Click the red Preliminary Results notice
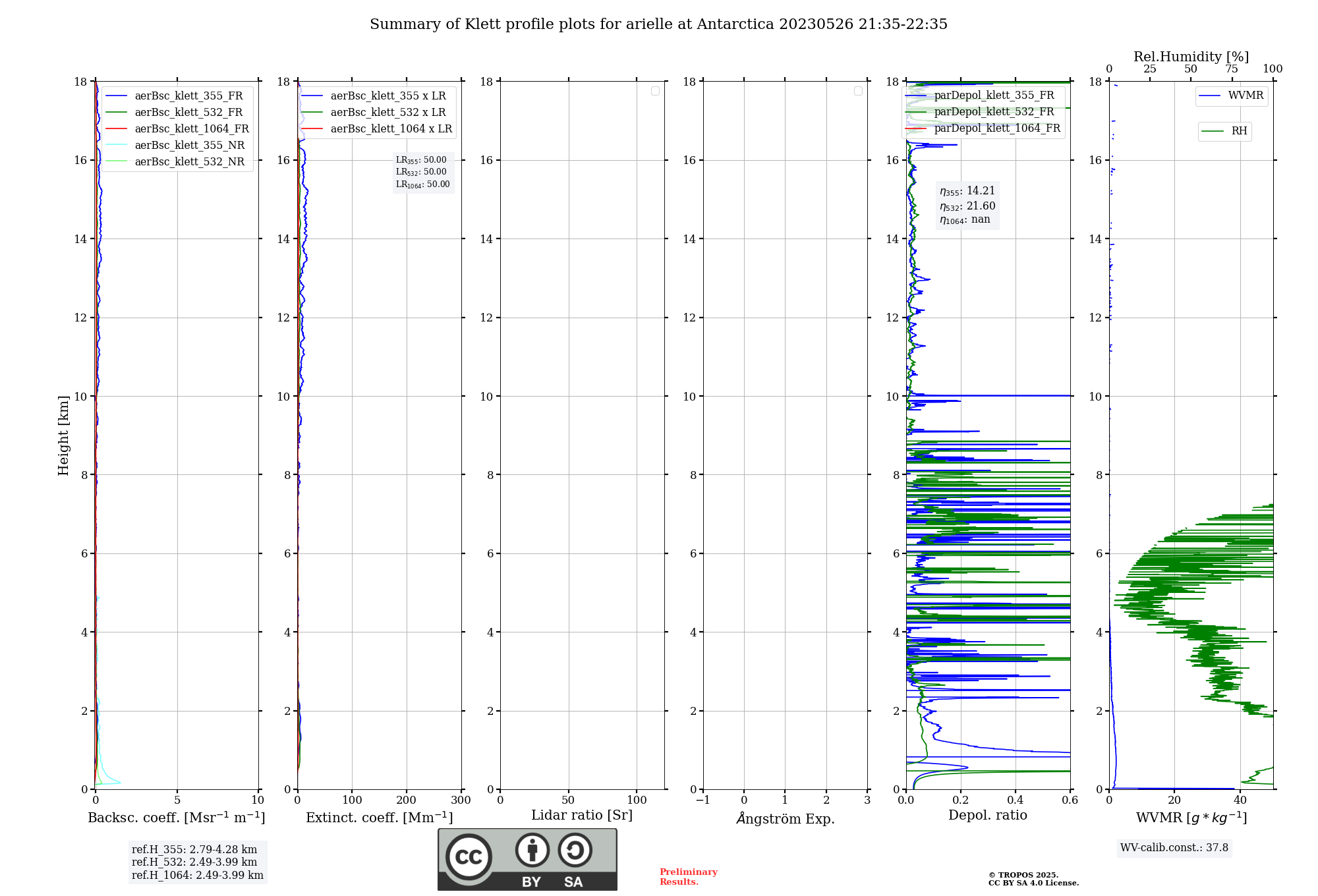 (689, 877)
